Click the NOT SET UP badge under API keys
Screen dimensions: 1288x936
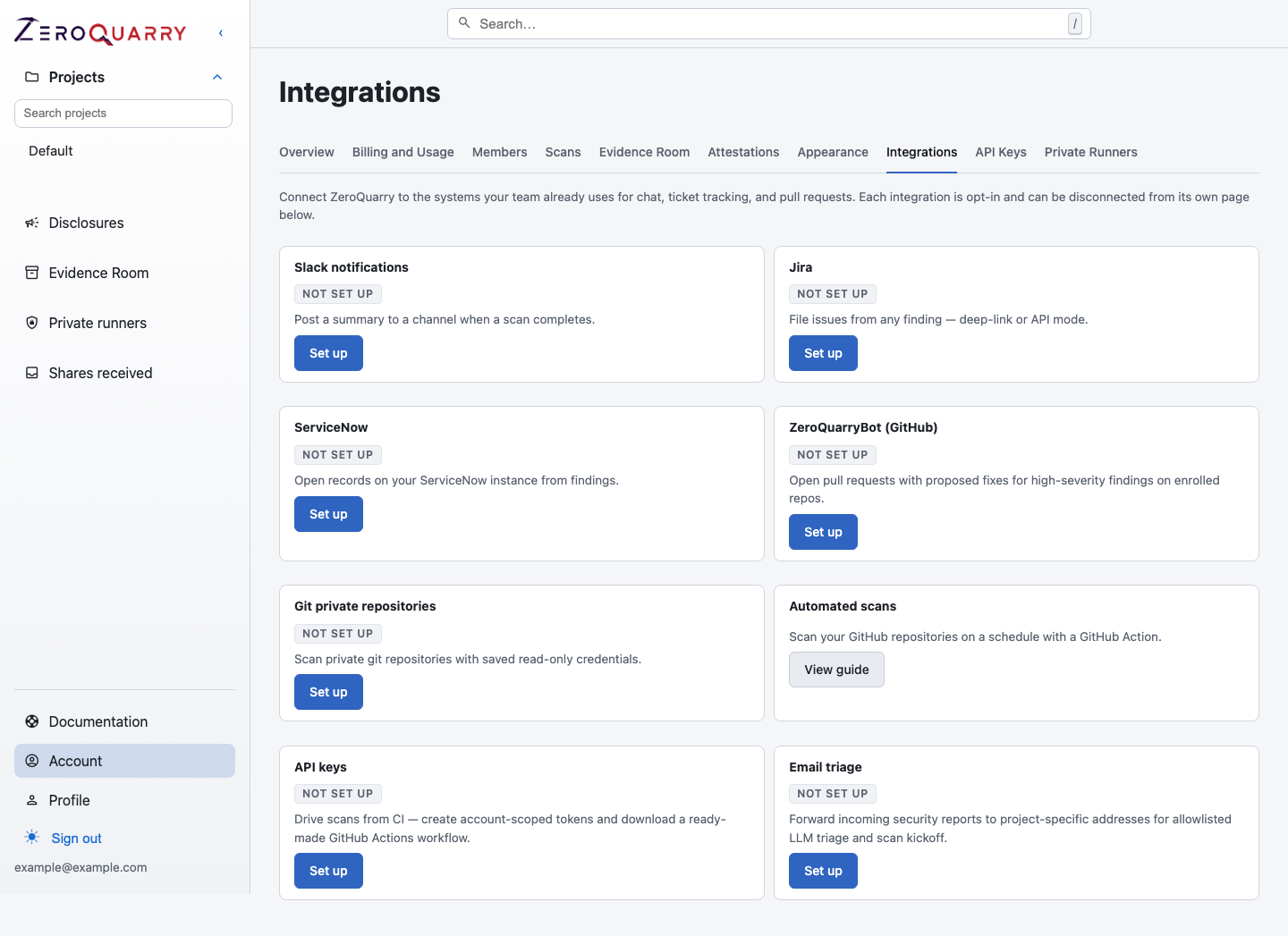click(x=338, y=794)
